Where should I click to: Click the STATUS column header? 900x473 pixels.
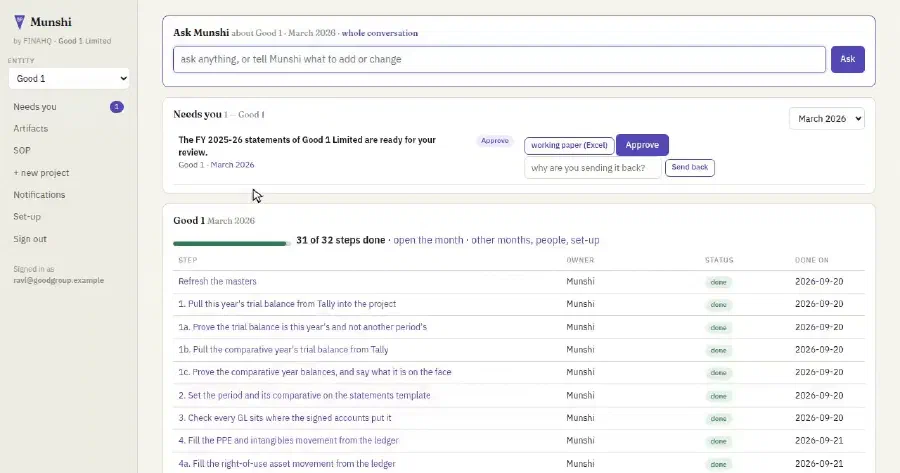(x=719, y=260)
